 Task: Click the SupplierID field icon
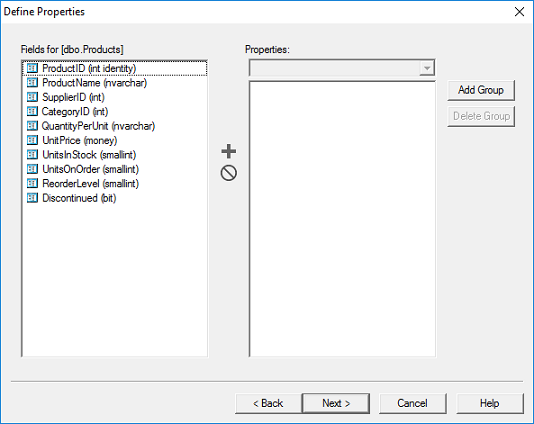point(32,97)
